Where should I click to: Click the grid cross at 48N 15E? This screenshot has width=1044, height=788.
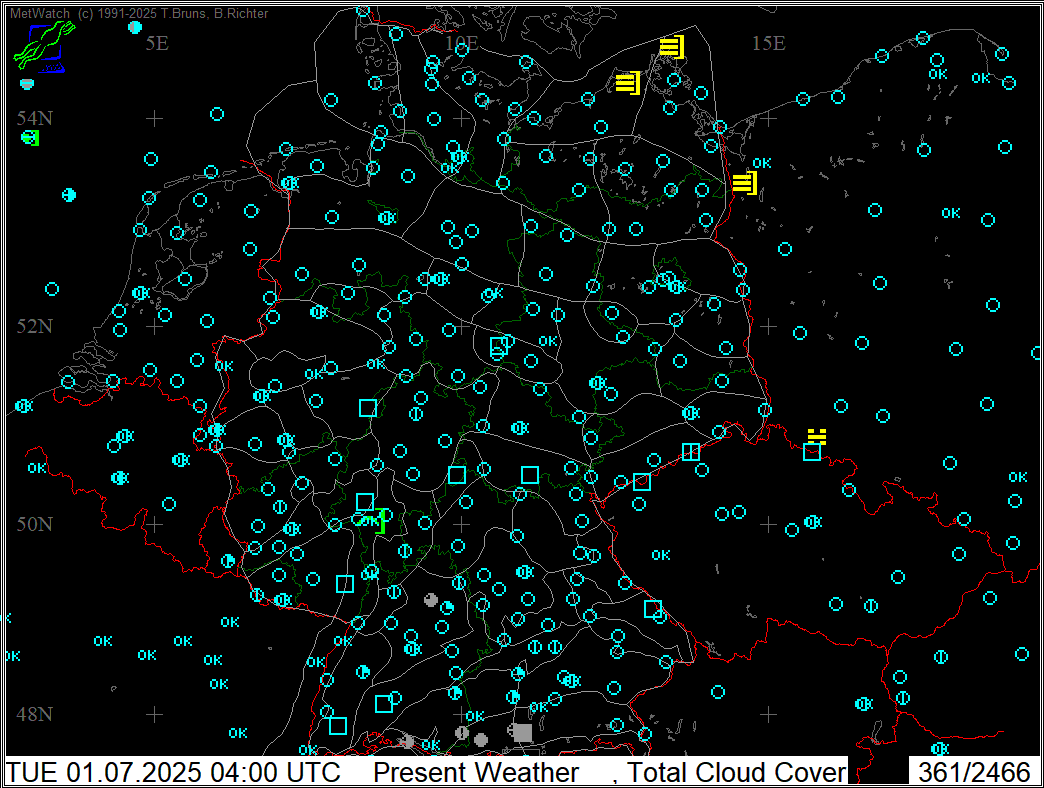768,714
